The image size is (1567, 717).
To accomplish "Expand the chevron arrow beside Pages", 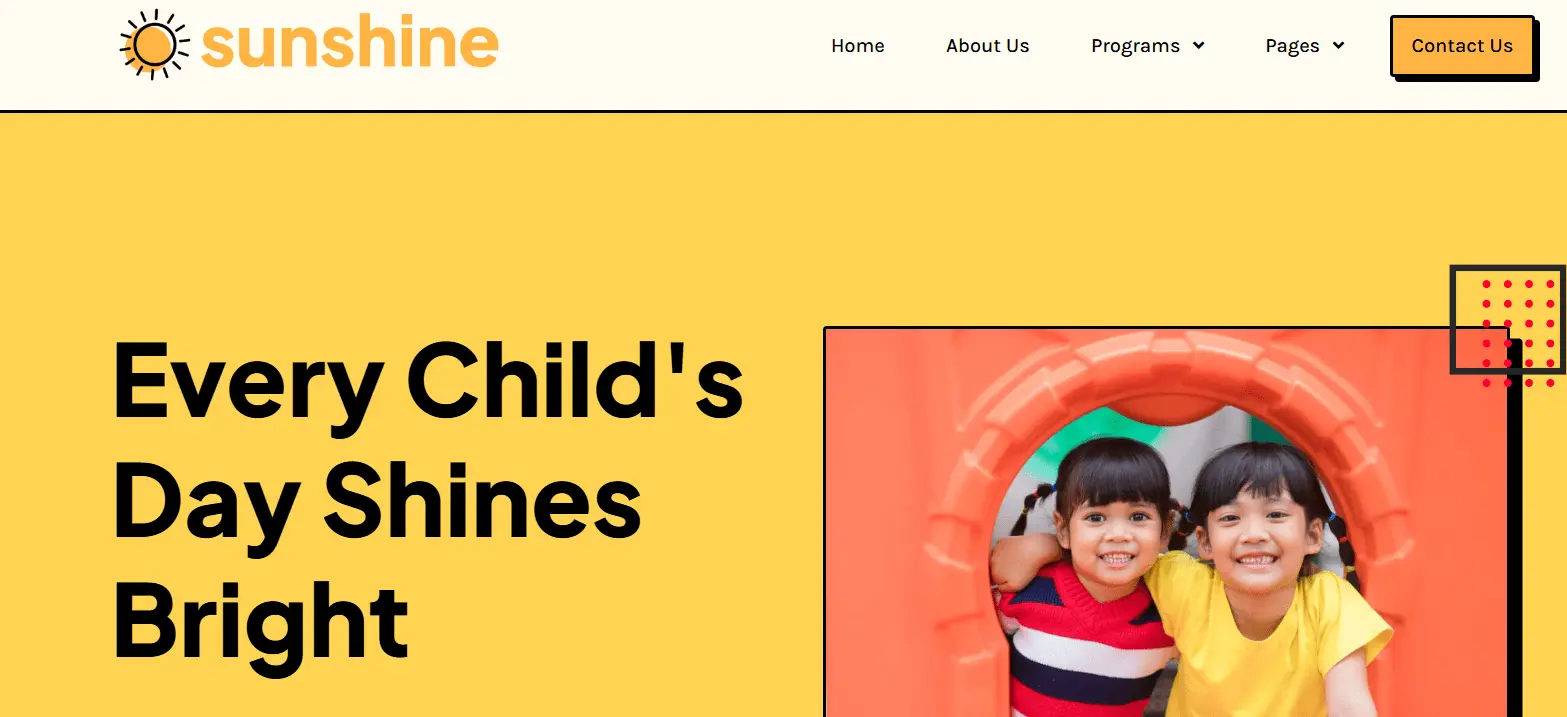I will coord(1338,46).
